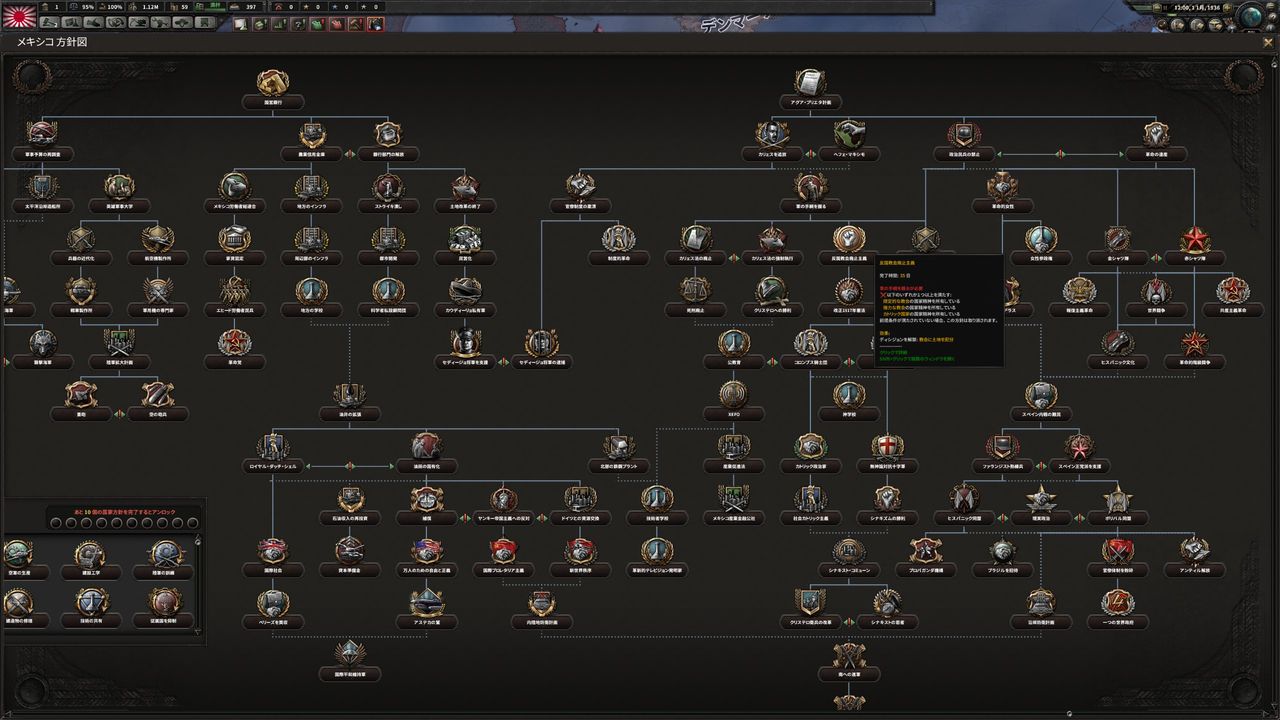This screenshot has height=720, width=1280.
Task: Choose the カリェスを追放 focus icon
Action: pyautogui.click(x=772, y=134)
